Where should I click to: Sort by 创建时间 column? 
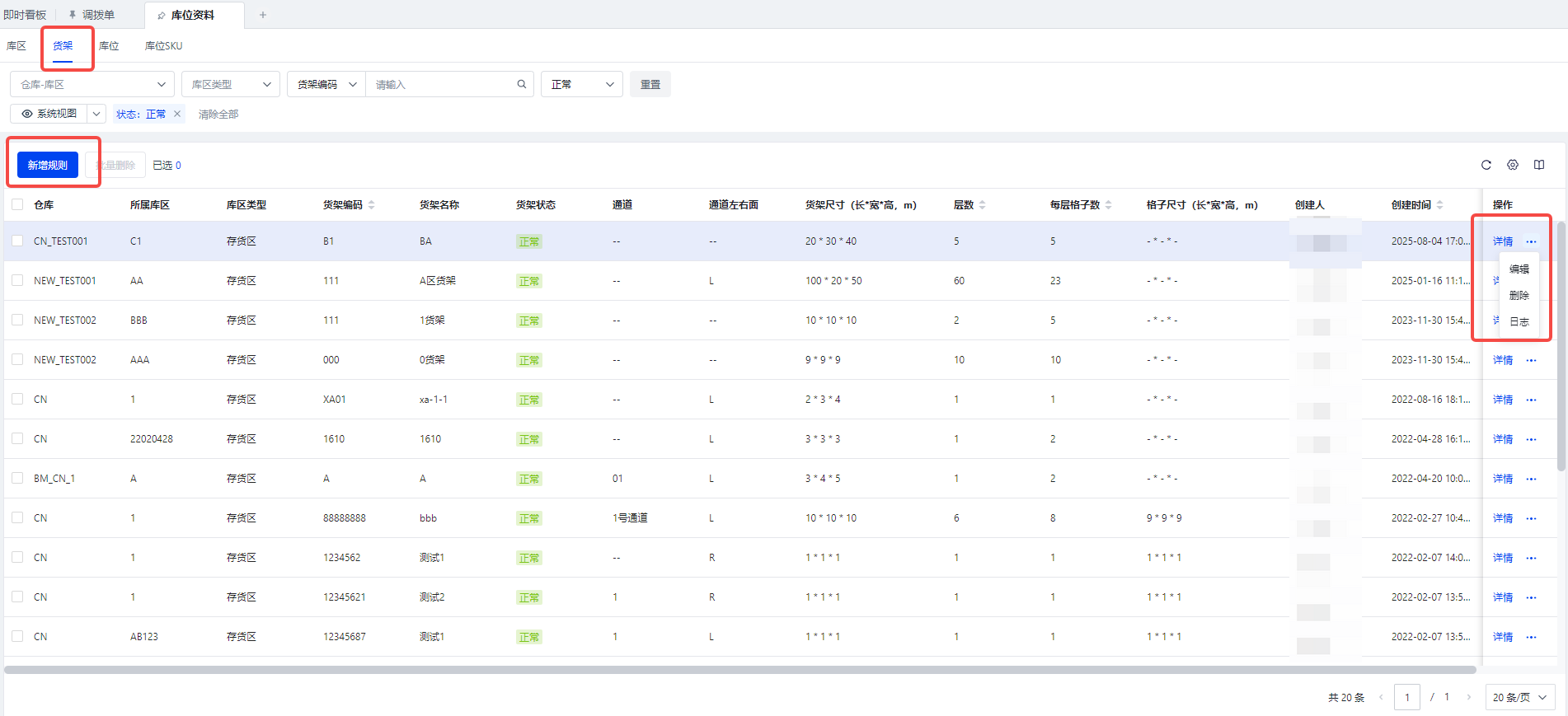(x=1439, y=205)
